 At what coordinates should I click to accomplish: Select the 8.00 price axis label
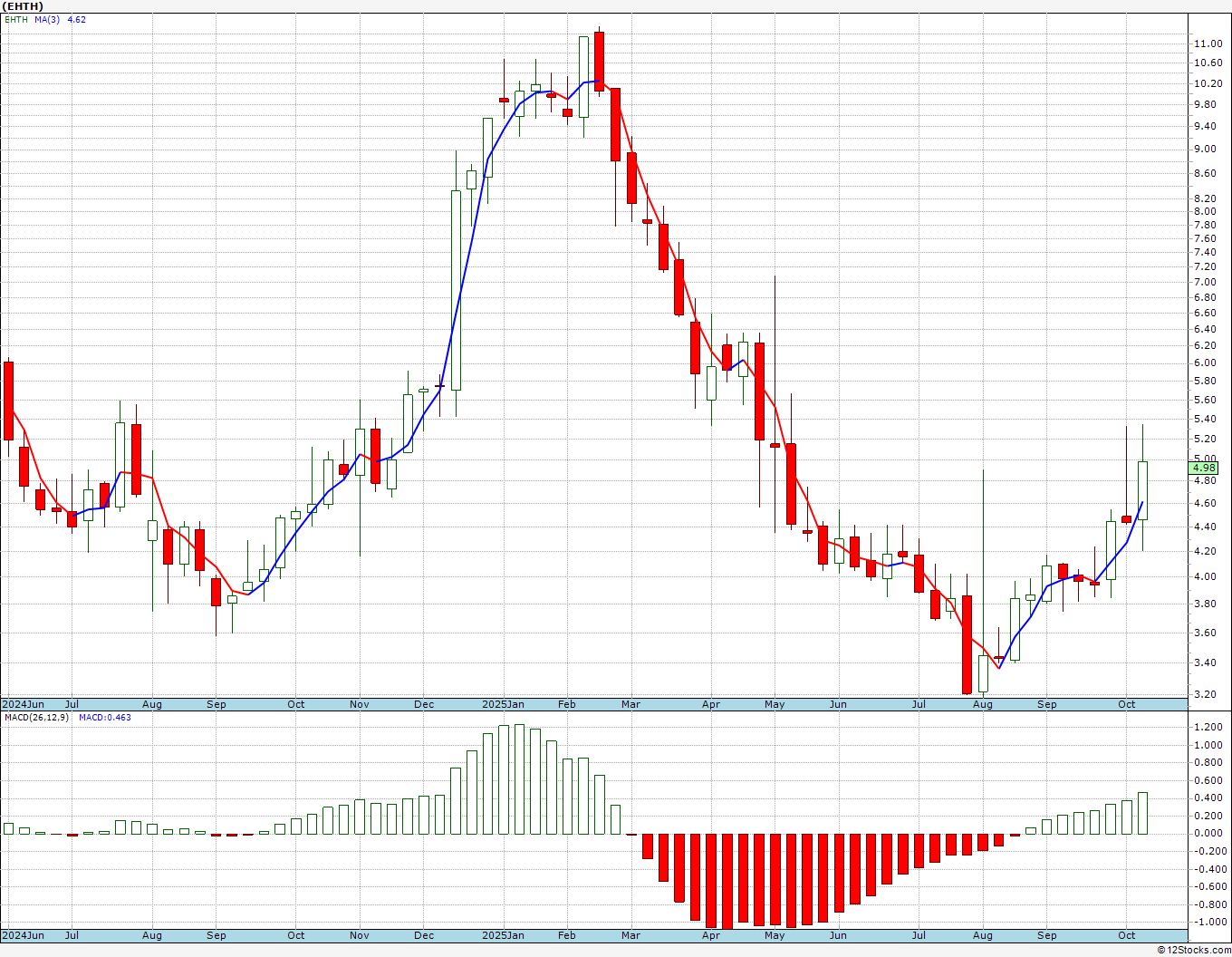[x=1205, y=211]
